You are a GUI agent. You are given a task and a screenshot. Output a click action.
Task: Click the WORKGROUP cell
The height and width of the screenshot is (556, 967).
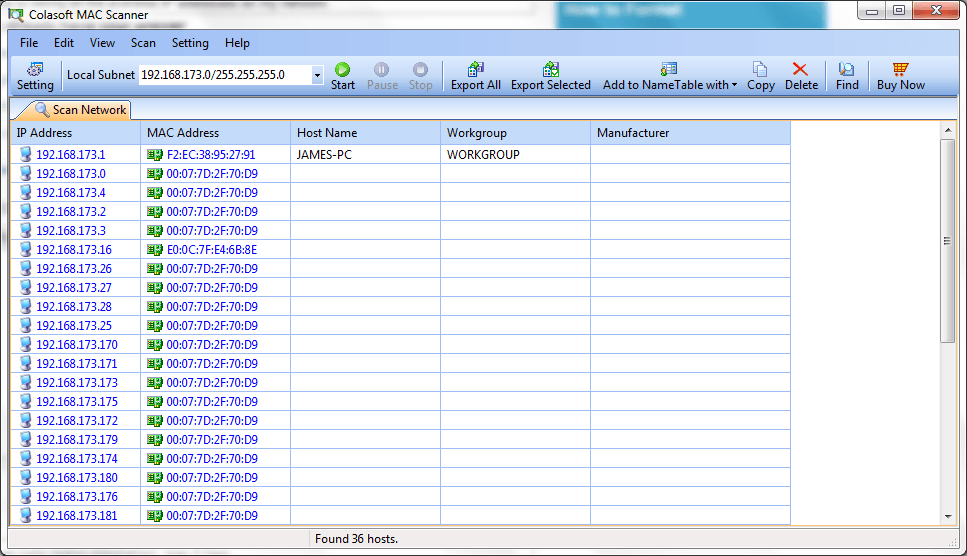pyautogui.click(x=515, y=155)
